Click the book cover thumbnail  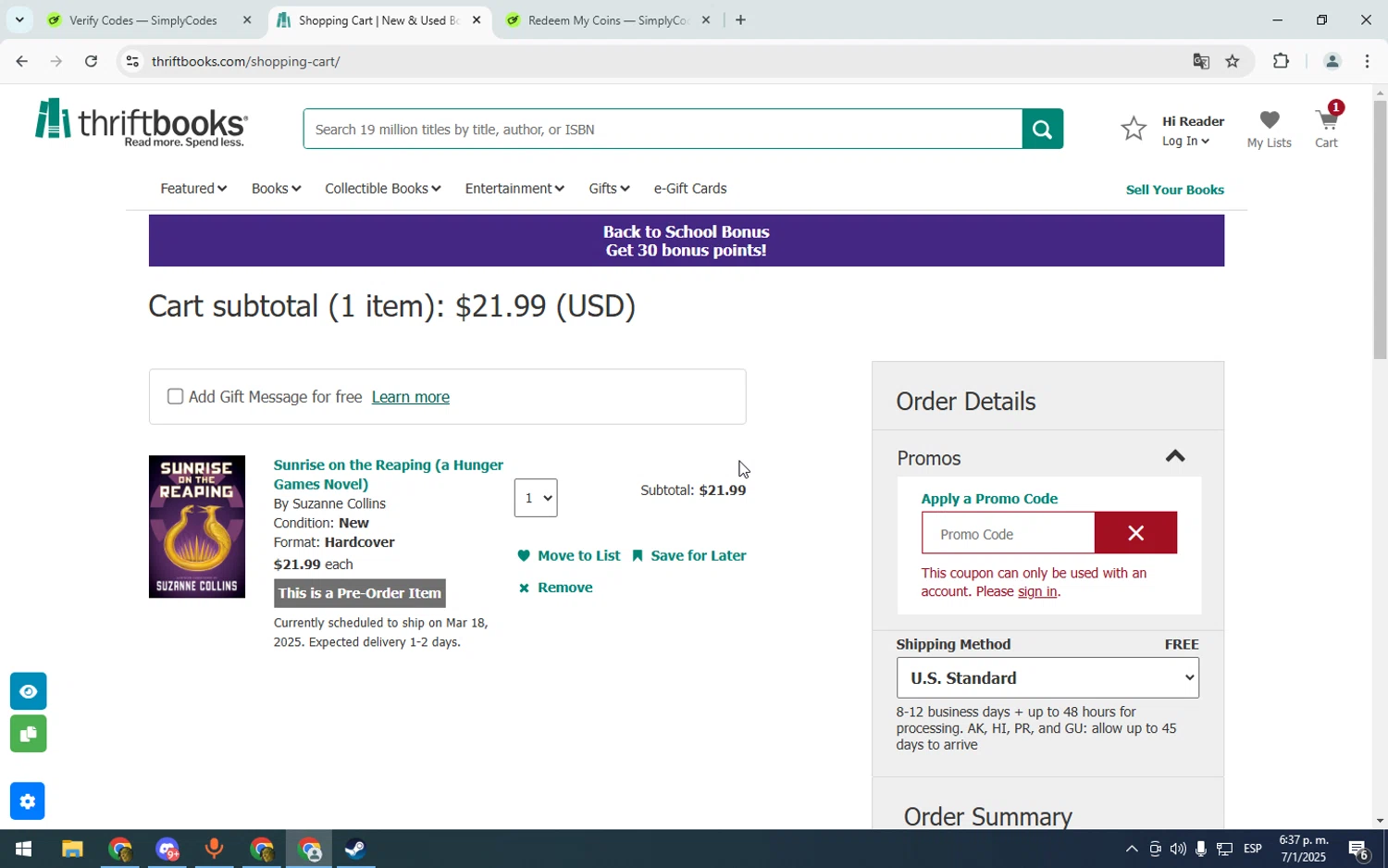(x=197, y=527)
